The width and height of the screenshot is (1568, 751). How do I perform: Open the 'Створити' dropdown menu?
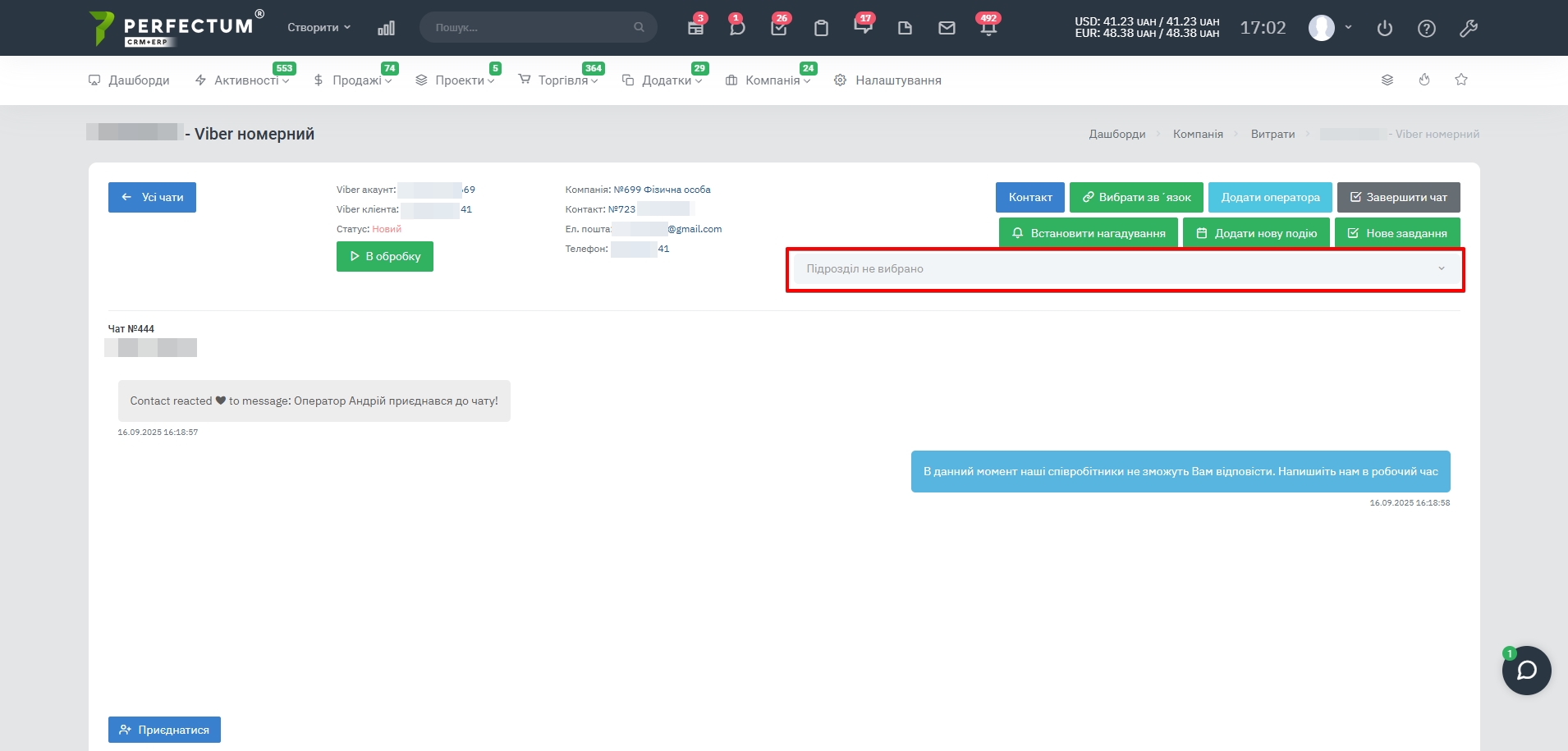319,28
